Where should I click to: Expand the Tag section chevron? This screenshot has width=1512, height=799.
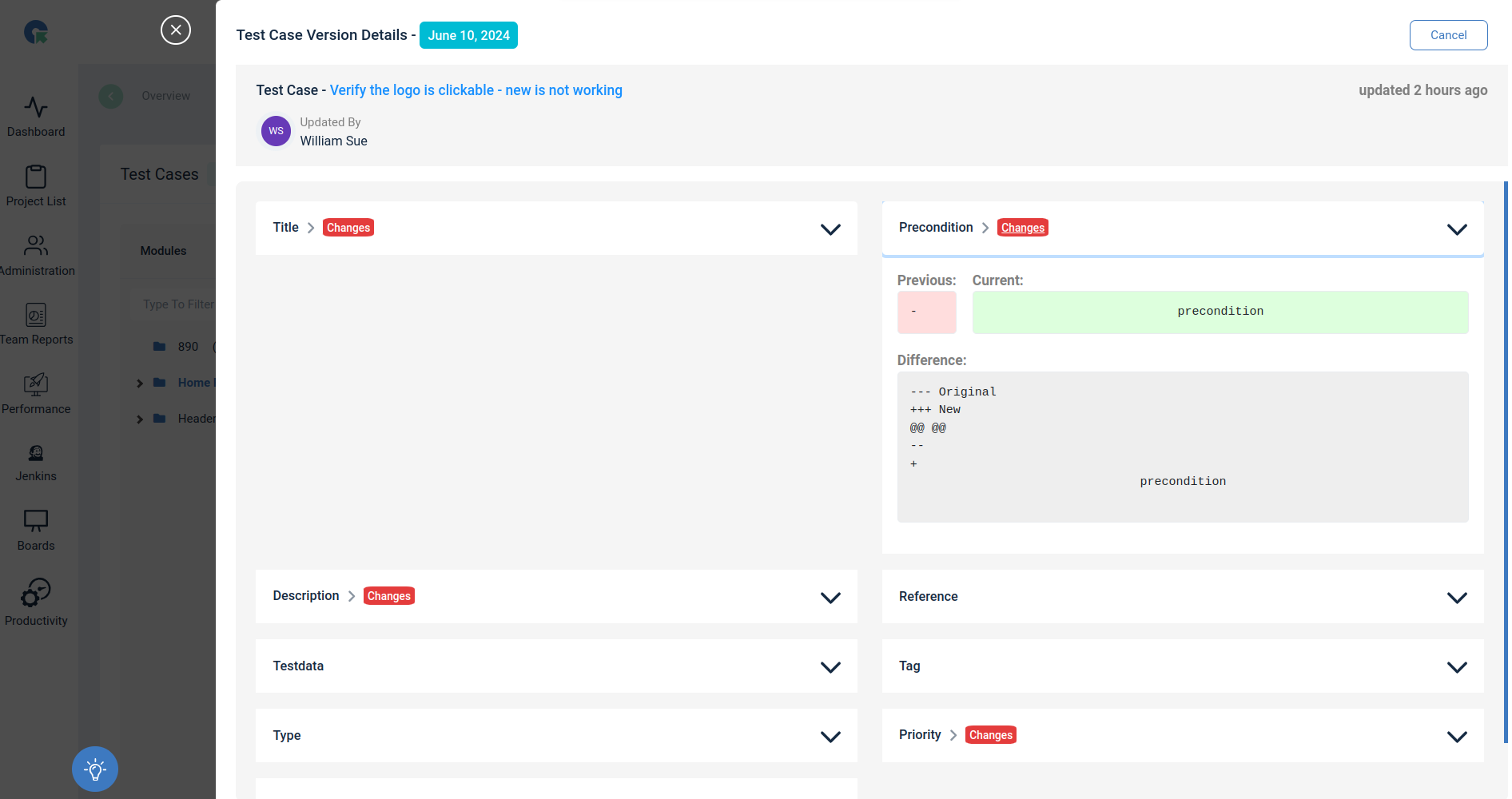[x=1457, y=667]
